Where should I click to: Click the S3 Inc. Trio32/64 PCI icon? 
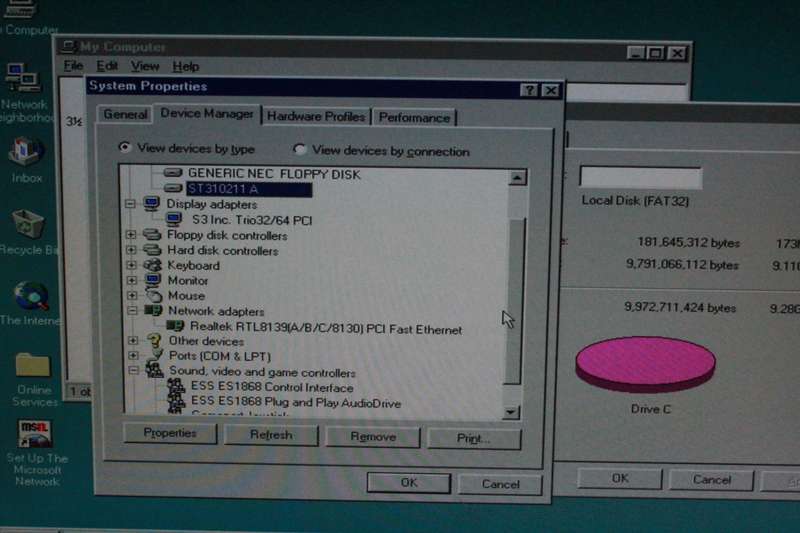pos(174,219)
